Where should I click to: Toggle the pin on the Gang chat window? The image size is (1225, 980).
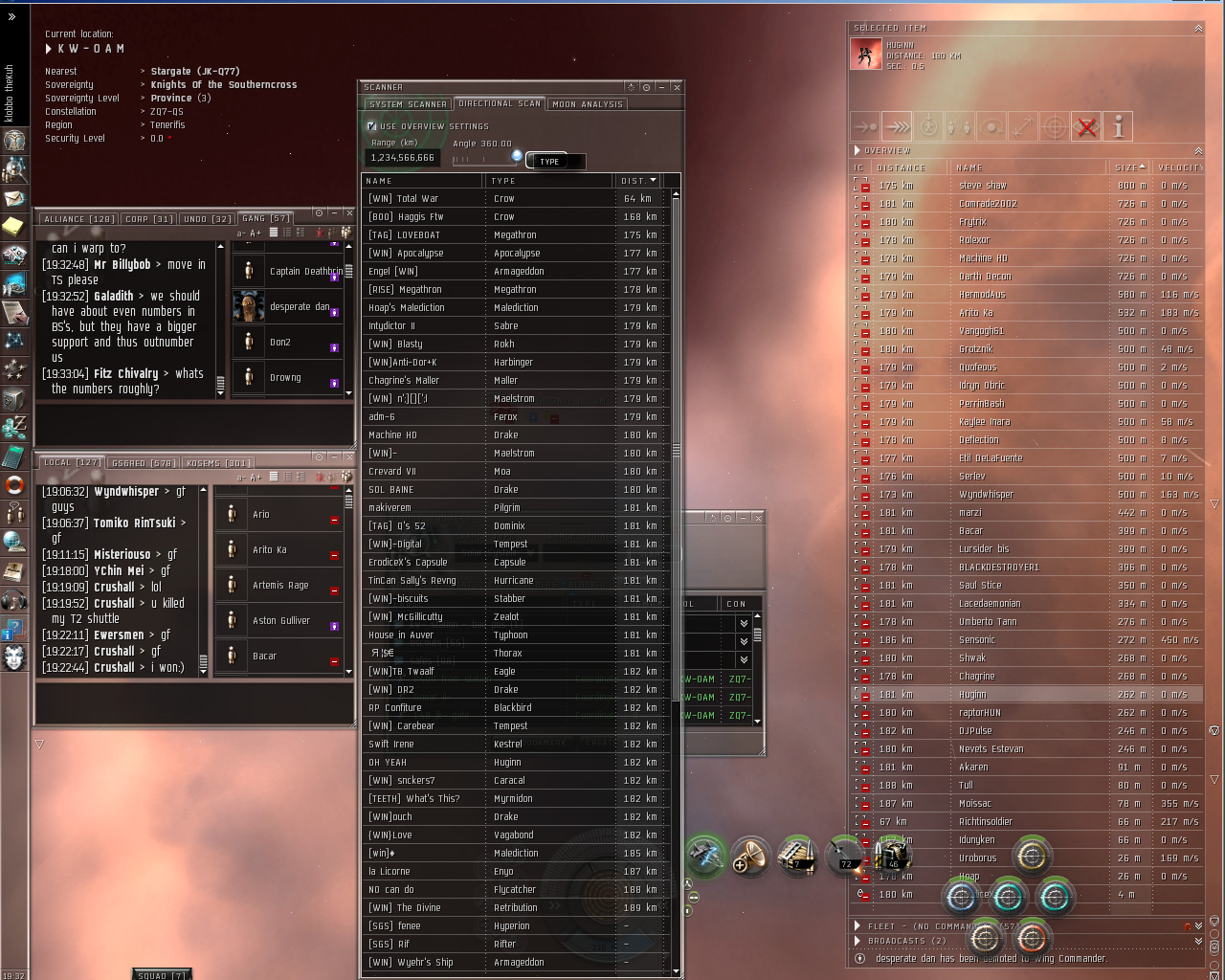click(x=319, y=213)
